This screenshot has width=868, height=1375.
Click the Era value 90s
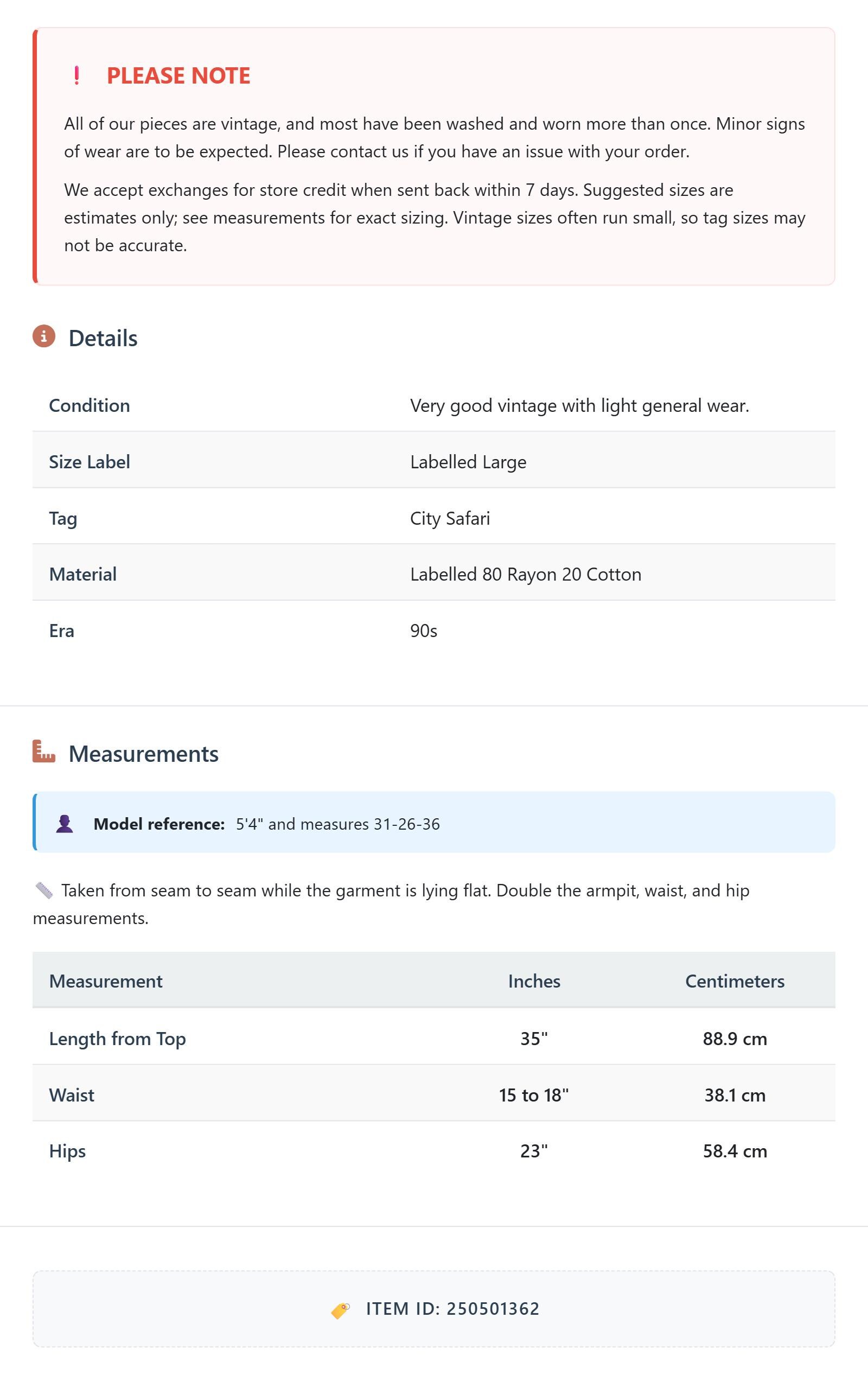(x=424, y=631)
